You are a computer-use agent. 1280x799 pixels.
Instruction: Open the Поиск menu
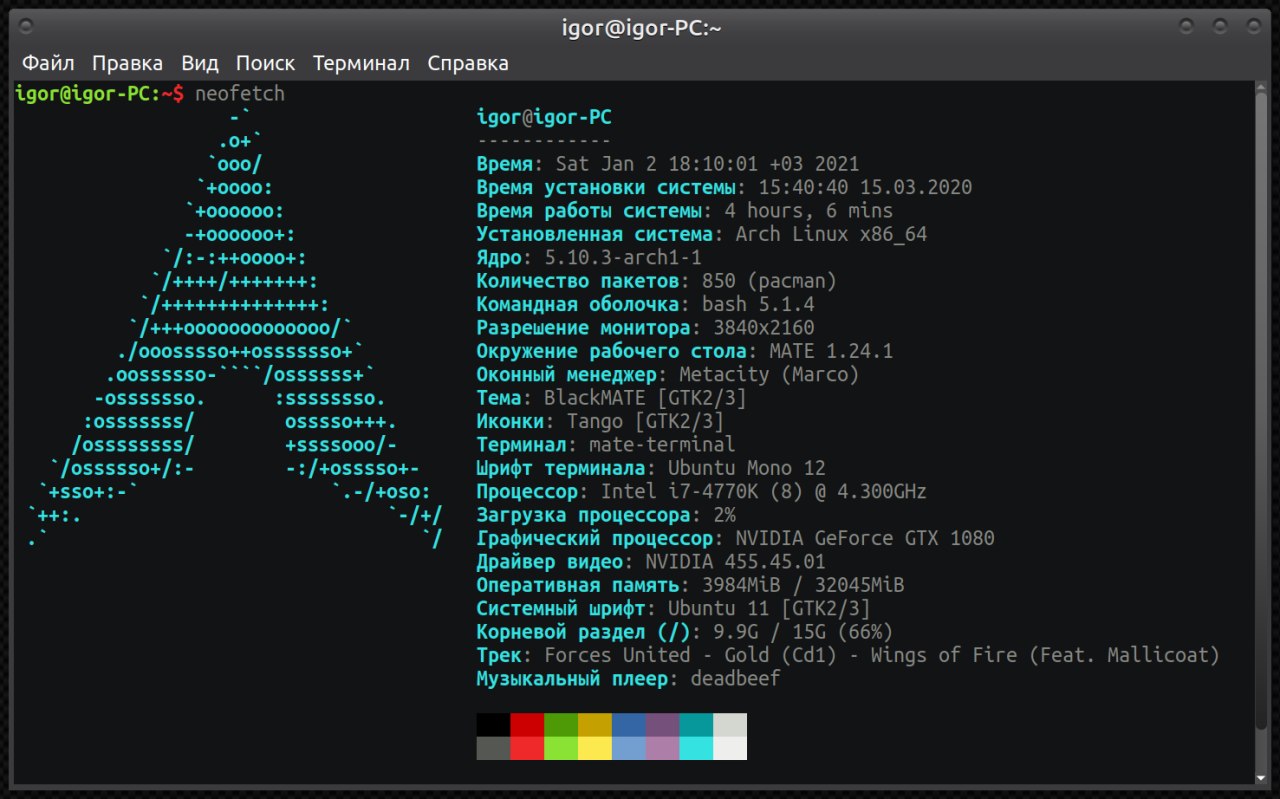265,64
